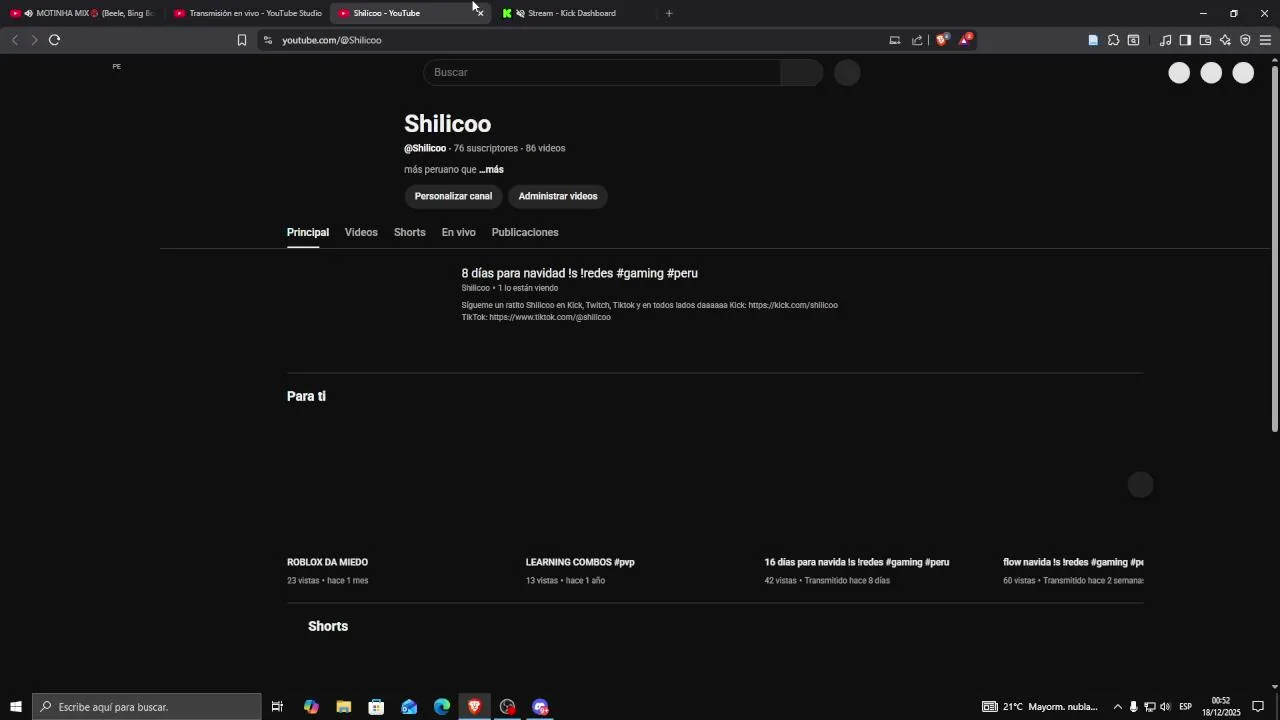Click the Windows taskbar search box
Image resolution: width=1280 pixels, height=720 pixels.
click(147, 707)
